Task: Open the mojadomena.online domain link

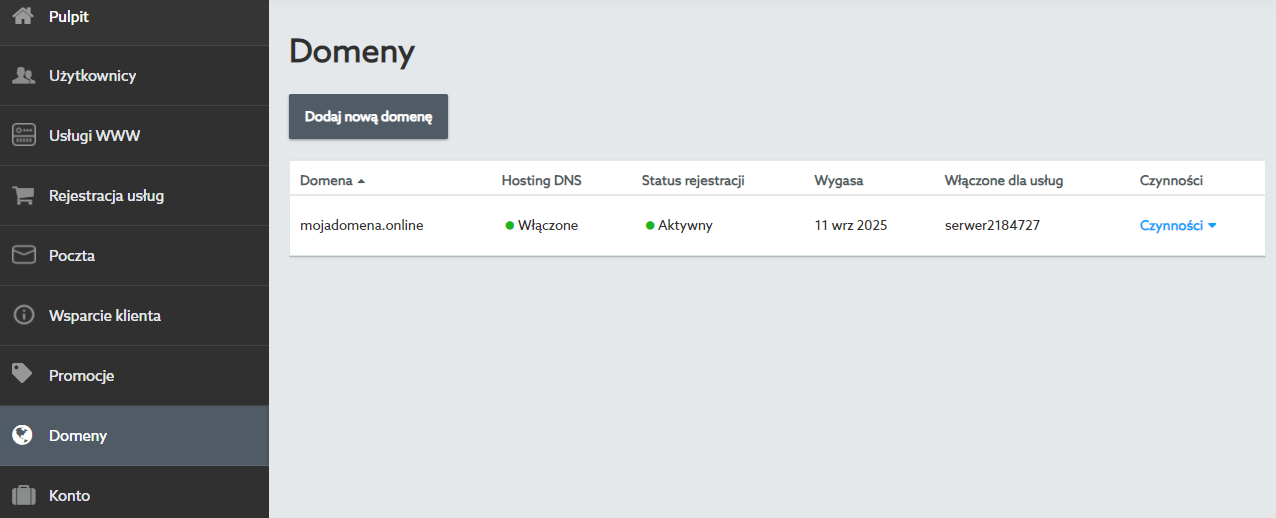Action: (x=361, y=226)
